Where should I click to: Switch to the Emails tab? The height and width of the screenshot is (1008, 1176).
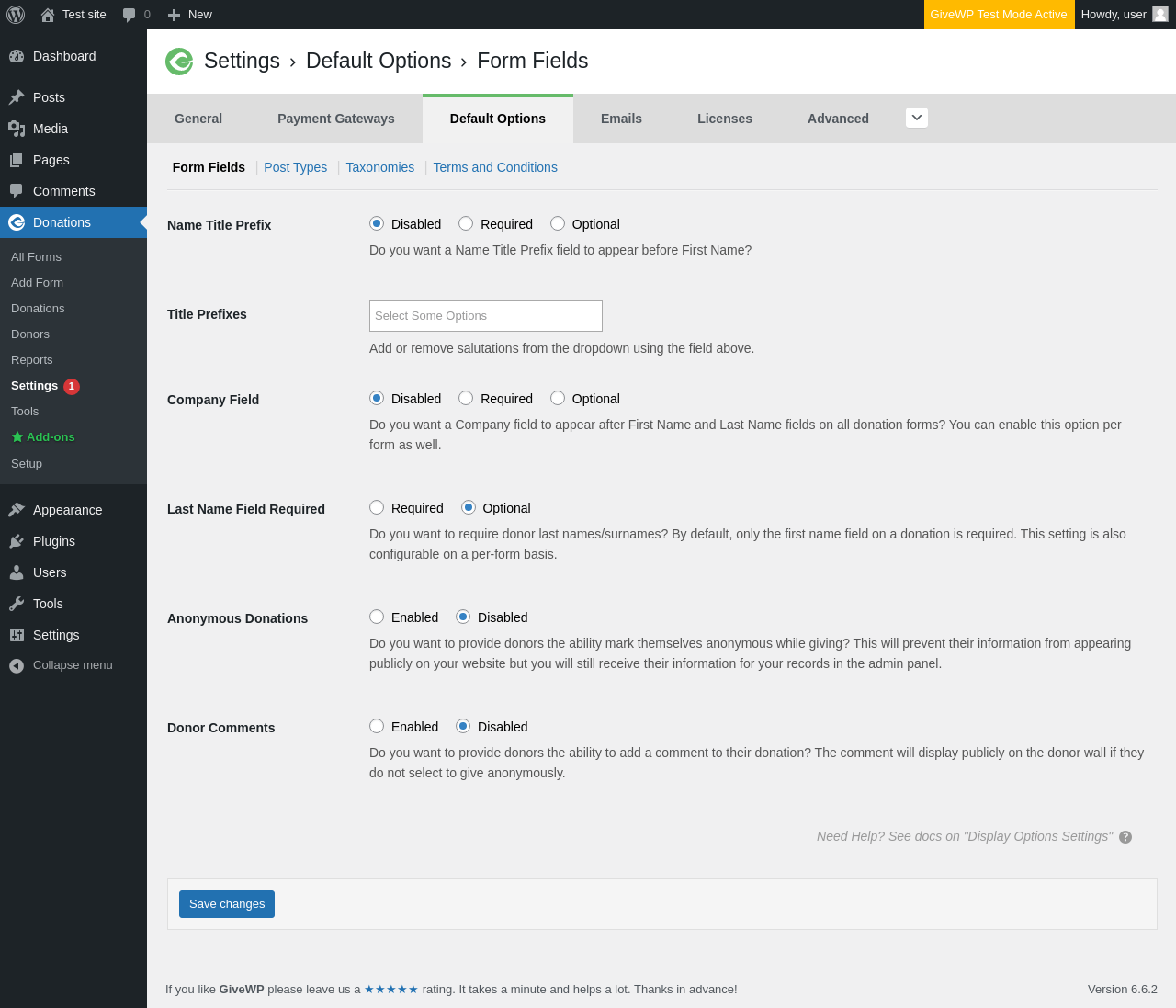click(x=621, y=119)
